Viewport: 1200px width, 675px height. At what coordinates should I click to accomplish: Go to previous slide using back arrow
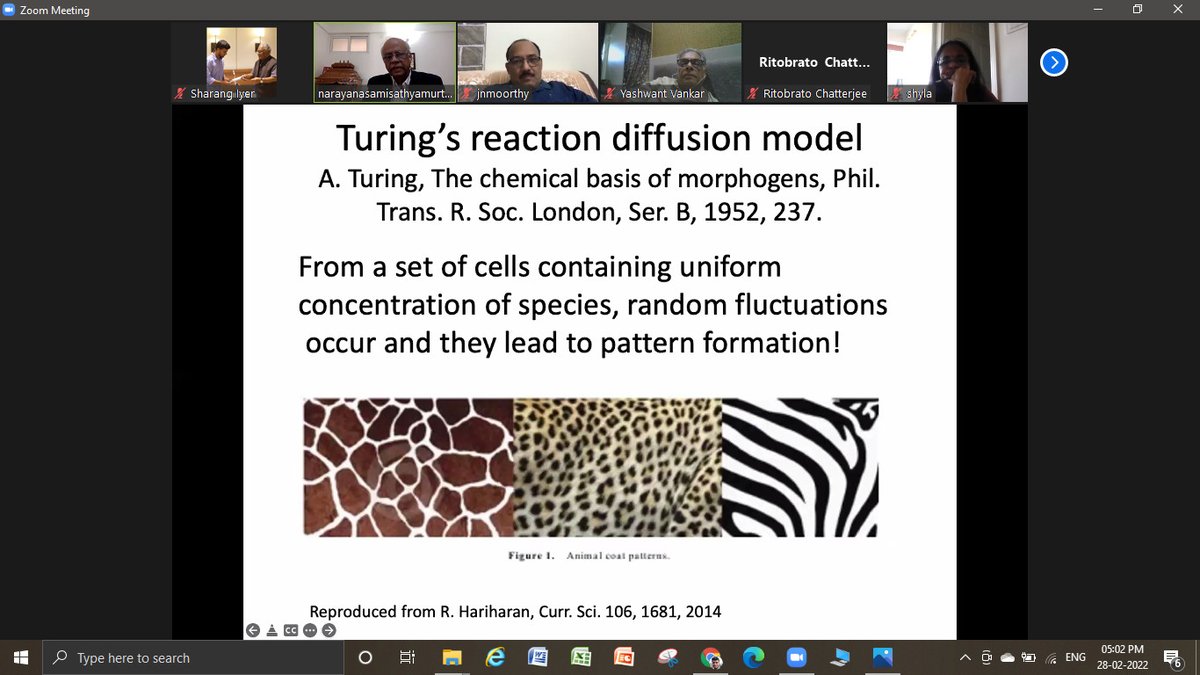point(253,630)
